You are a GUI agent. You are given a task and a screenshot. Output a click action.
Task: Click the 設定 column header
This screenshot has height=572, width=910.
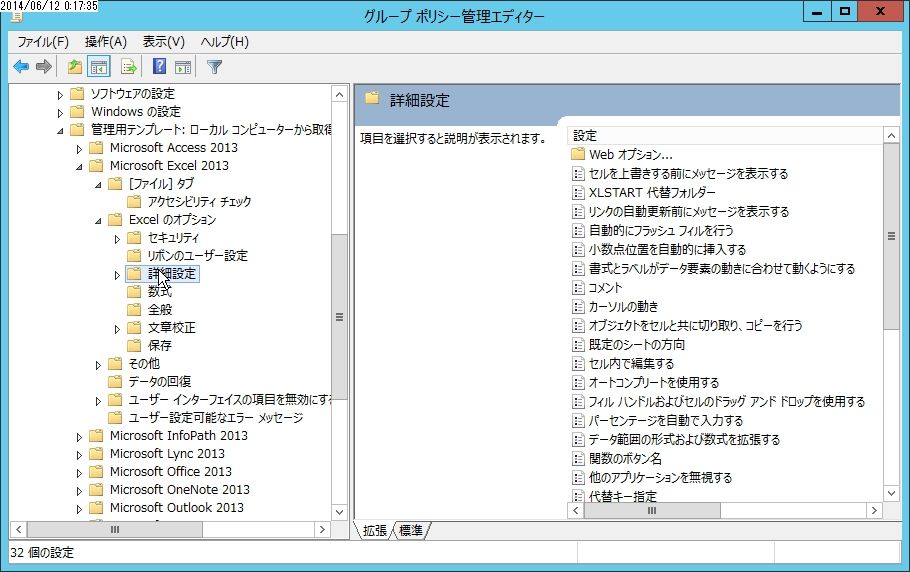point(724,136)
